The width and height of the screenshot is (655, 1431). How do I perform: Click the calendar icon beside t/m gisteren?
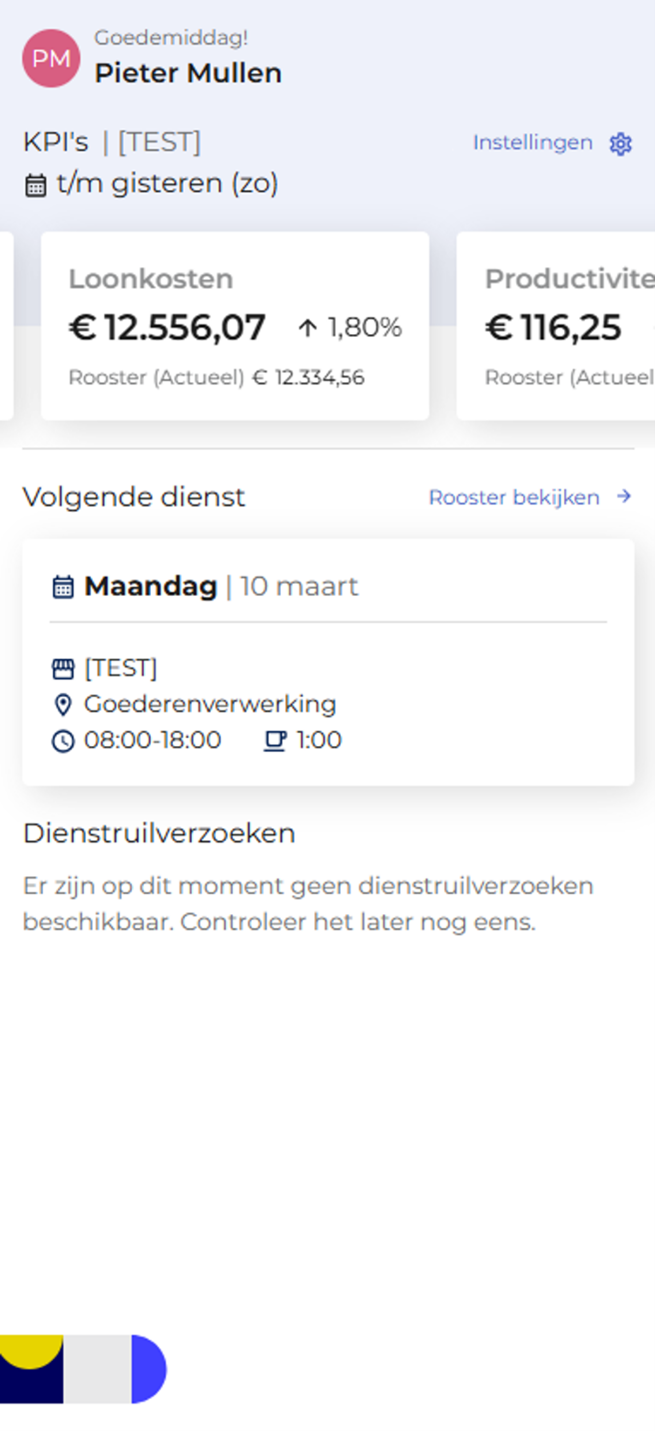pyautogui.click(x=35, y=185)
